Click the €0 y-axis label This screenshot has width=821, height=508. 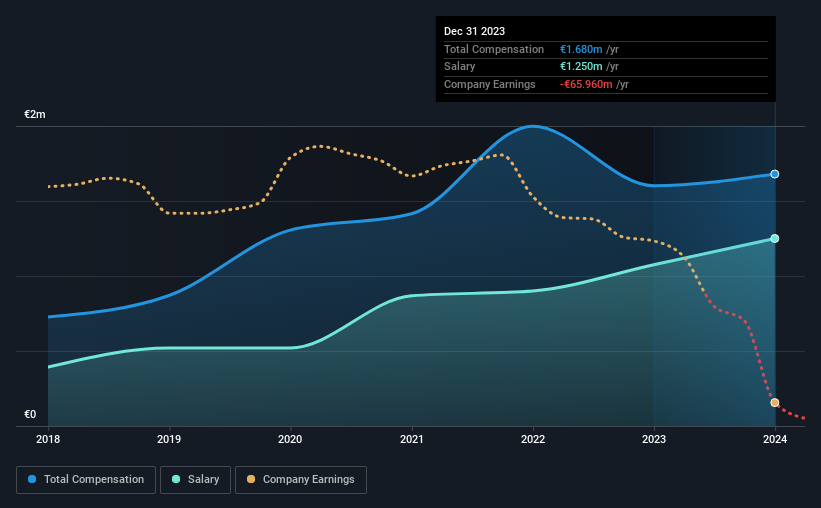pyautogui.click(x=30, y=414)
